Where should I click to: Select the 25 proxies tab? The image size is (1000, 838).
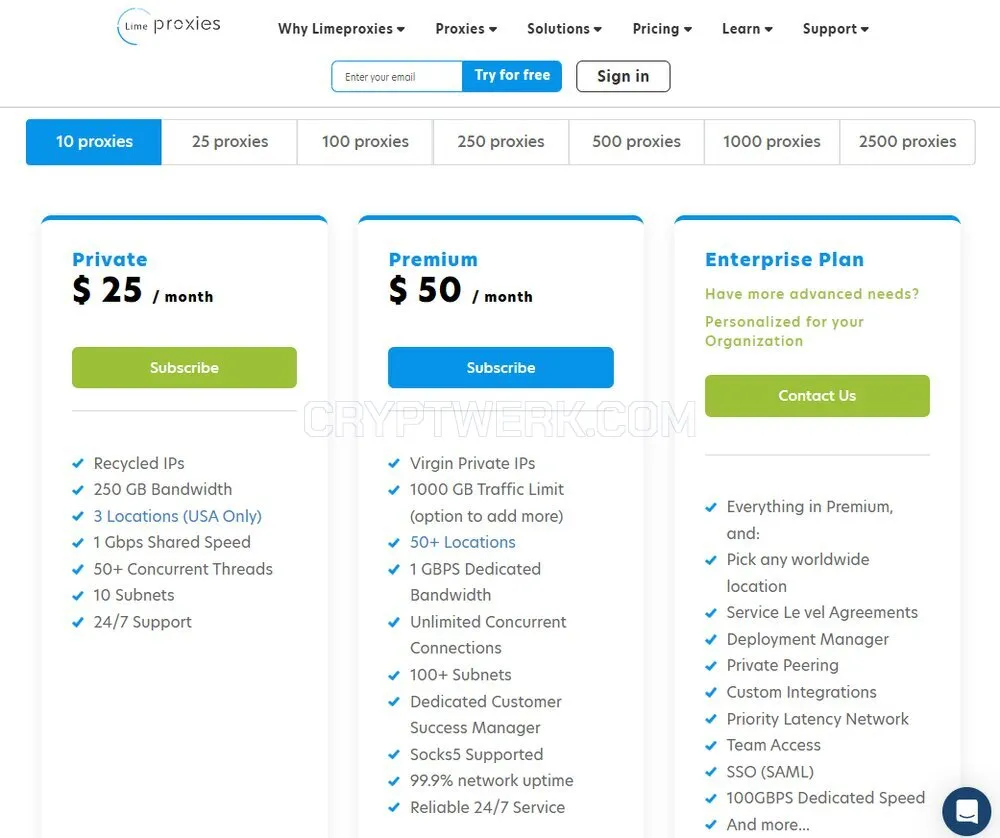coord(230,142)
